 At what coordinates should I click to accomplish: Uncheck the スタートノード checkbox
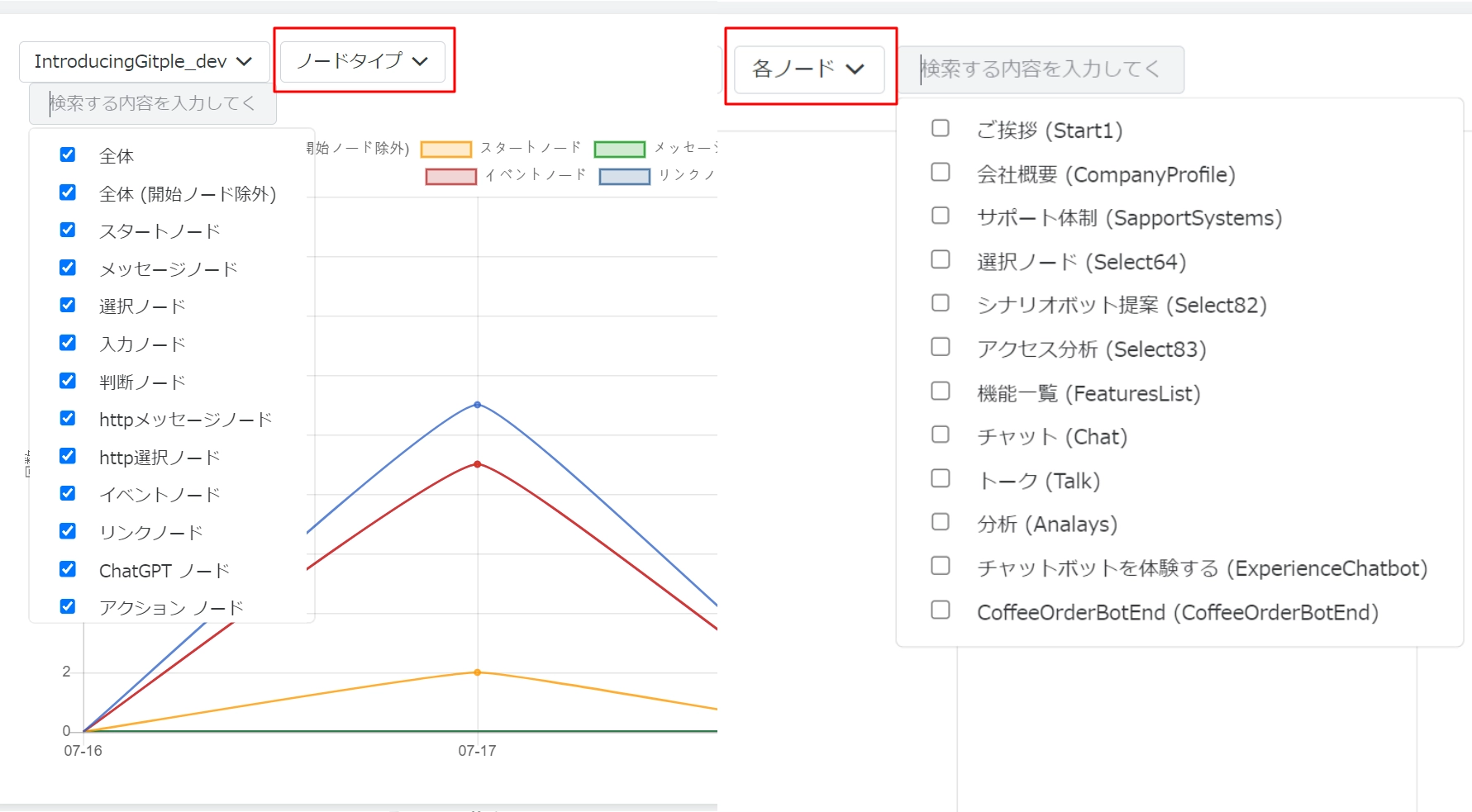point(68,230)
